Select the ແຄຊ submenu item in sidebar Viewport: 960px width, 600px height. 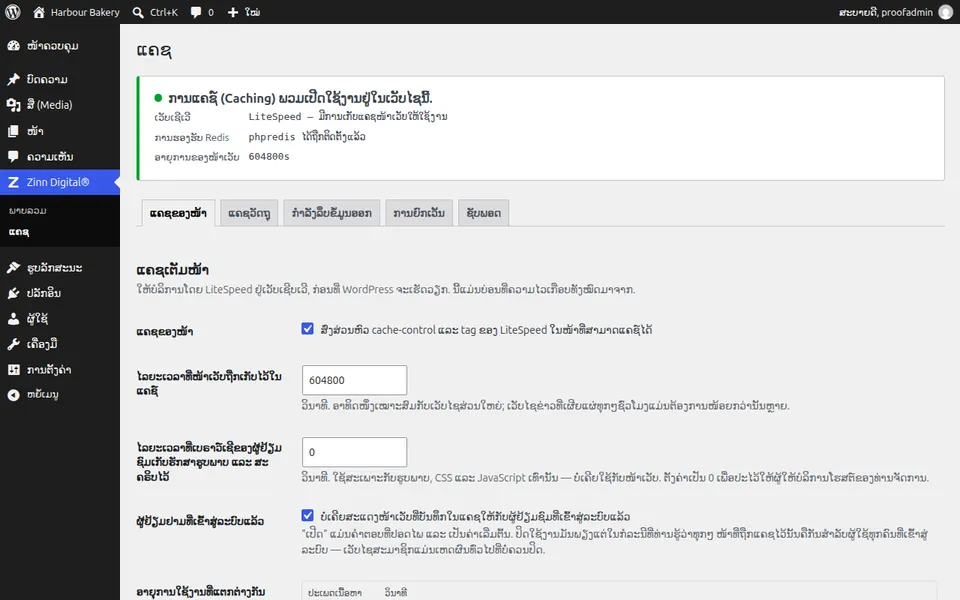19,231
